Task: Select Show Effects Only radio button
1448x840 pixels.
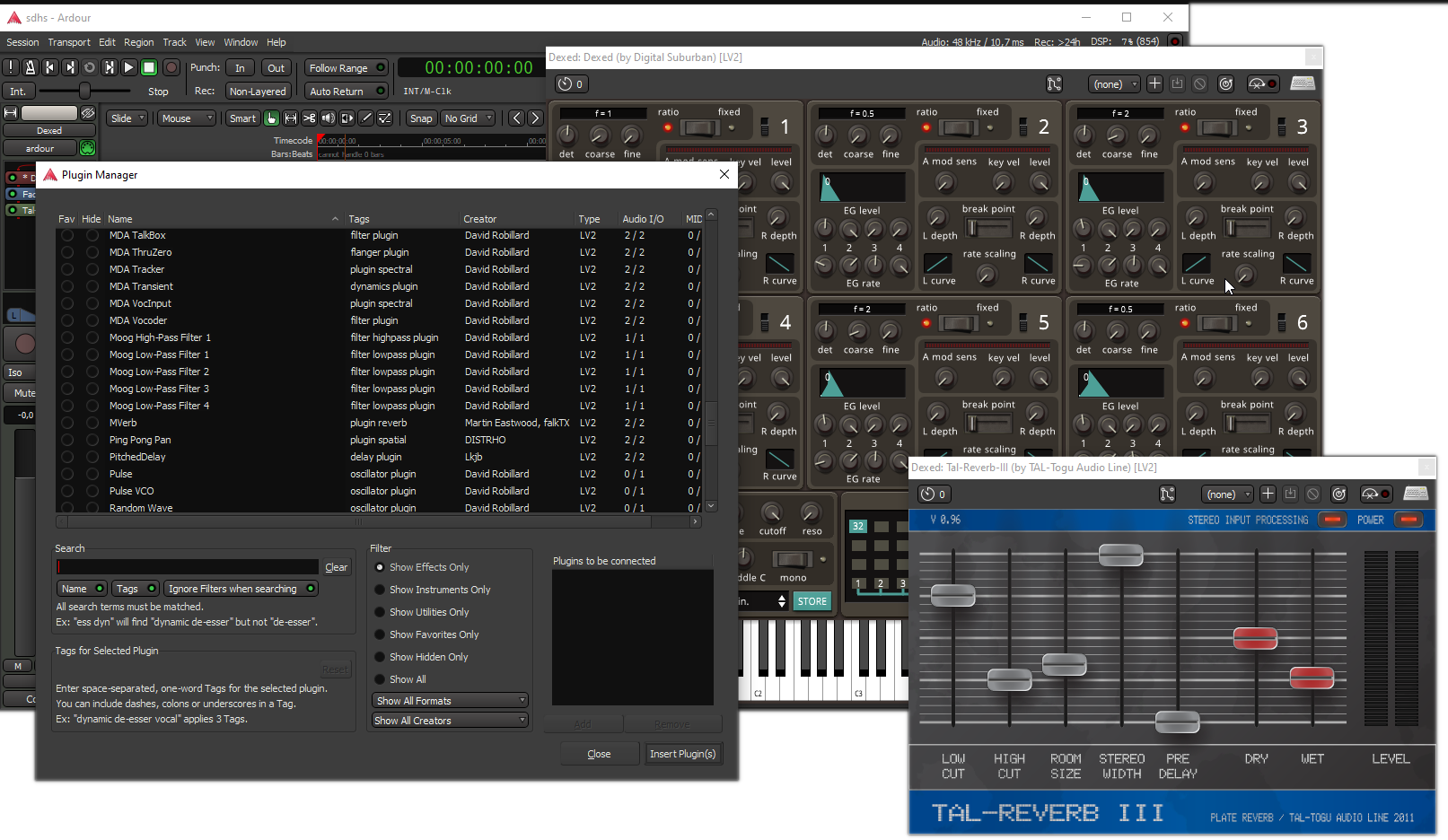Action: 380,567
